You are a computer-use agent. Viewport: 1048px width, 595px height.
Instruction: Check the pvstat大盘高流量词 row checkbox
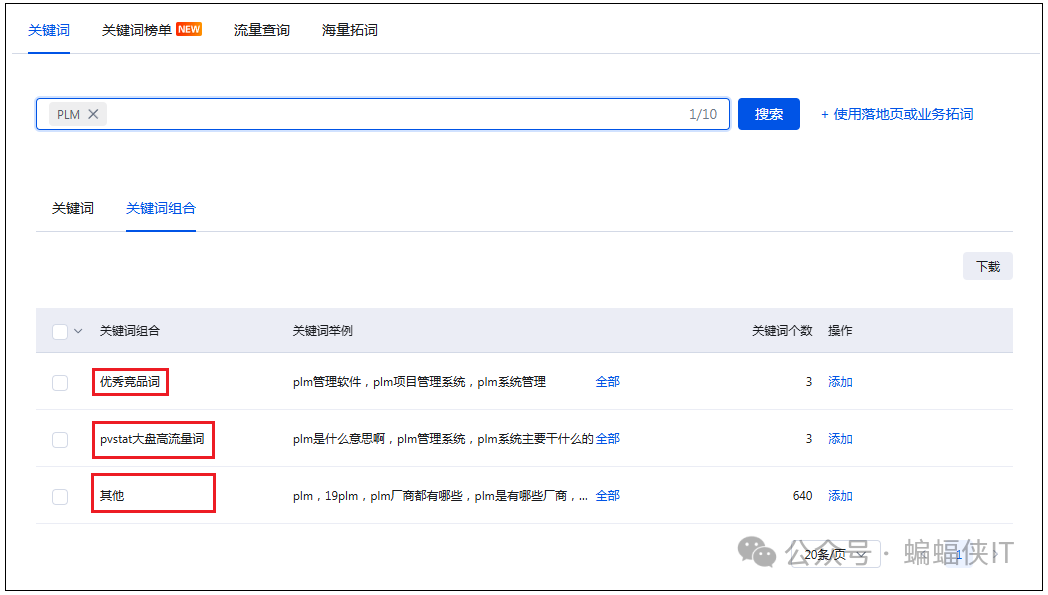click(60, 439)
